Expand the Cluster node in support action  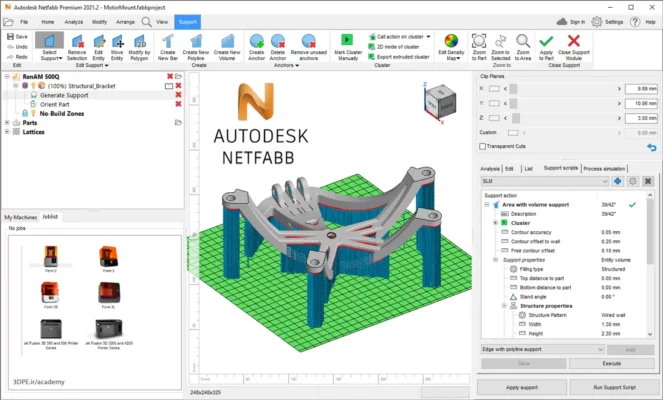click(x=495, y=223)
